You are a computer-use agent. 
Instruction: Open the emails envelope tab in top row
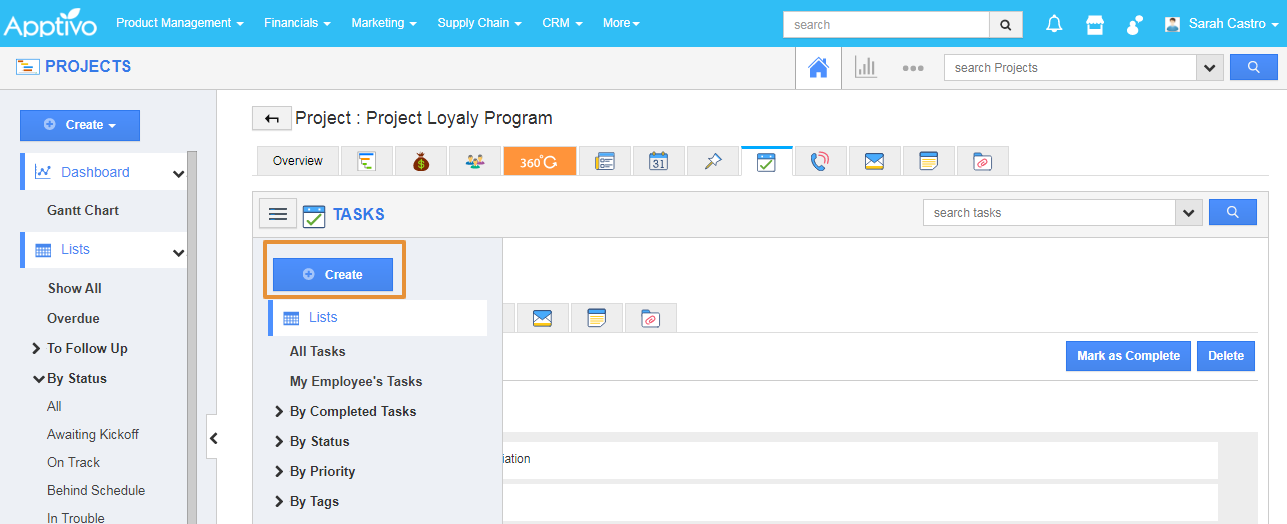tap(875, 161)
